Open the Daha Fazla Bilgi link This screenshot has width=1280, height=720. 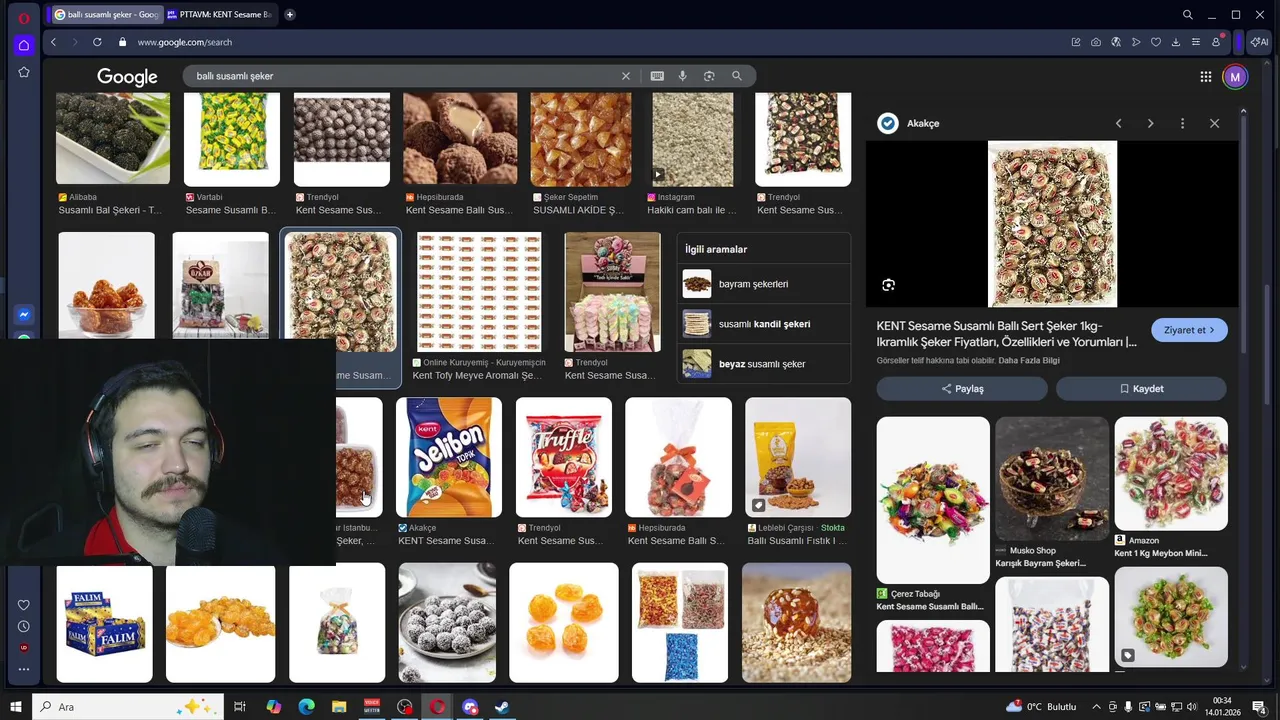click(1029, 360)
